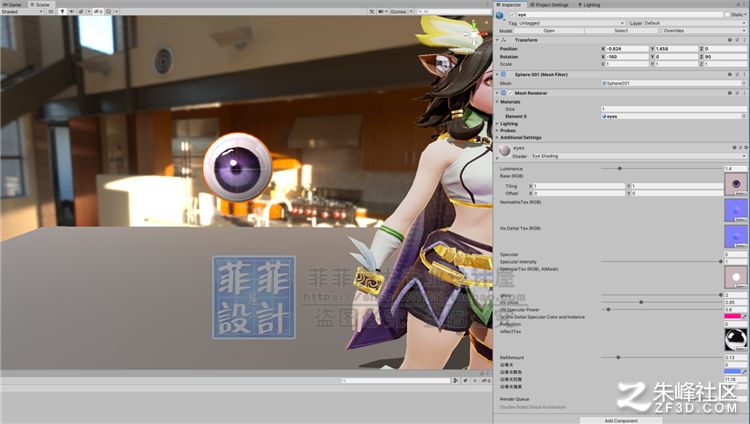Toggle 2D view mode button
This screenshot has height=424, width=750.
click(51, 11)
